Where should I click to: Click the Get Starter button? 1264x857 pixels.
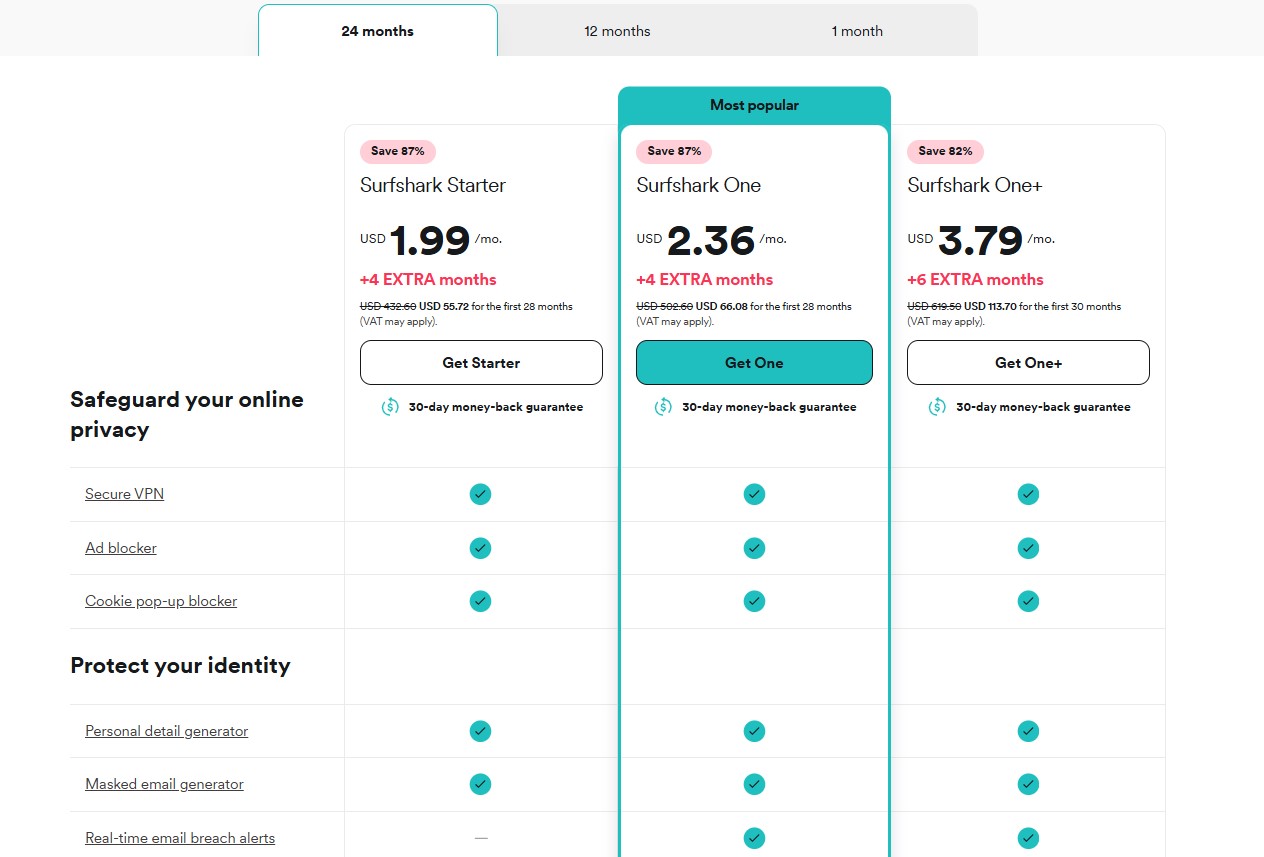[481, 363]
